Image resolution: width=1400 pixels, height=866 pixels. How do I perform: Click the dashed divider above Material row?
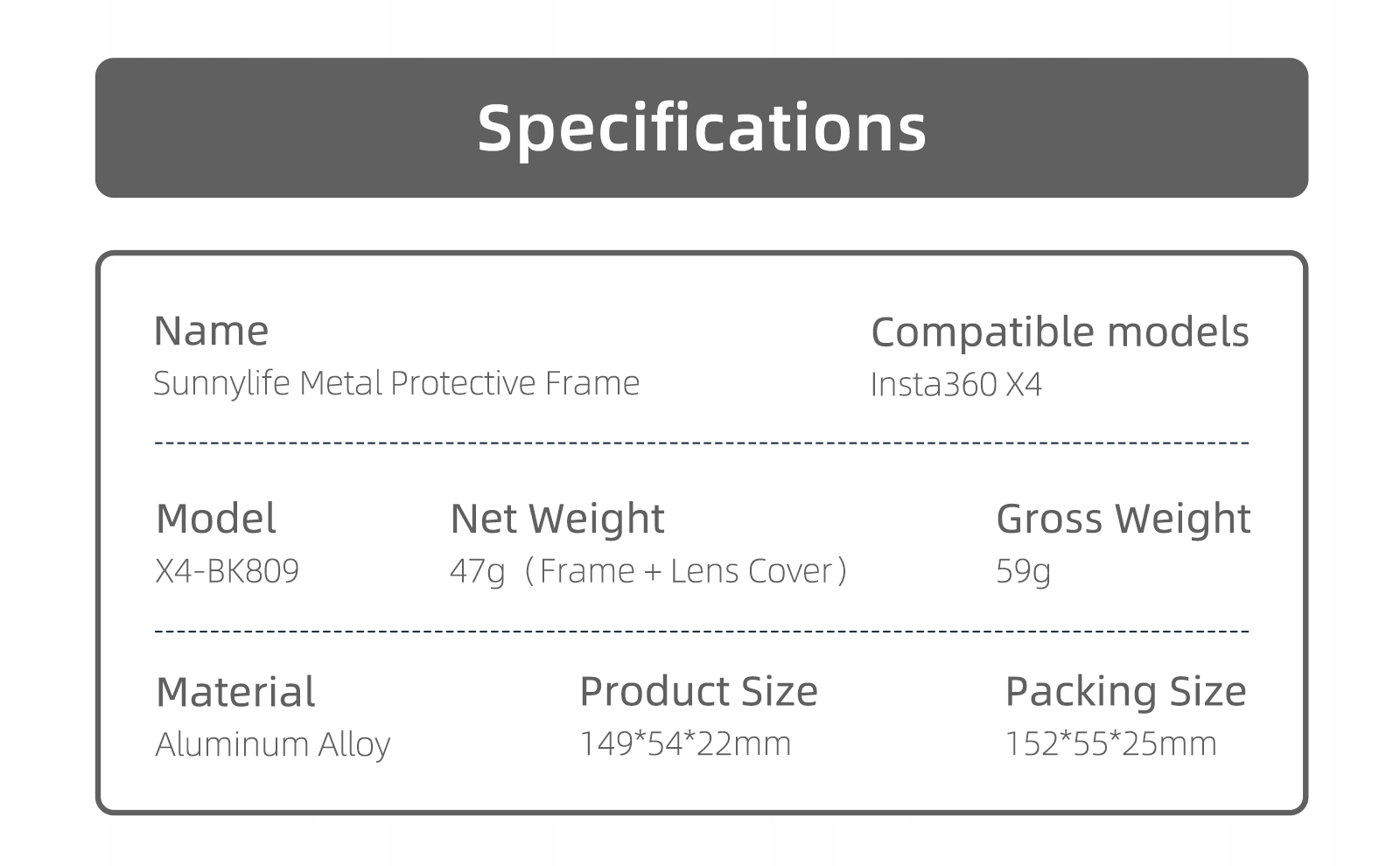[x=701, y=631]
